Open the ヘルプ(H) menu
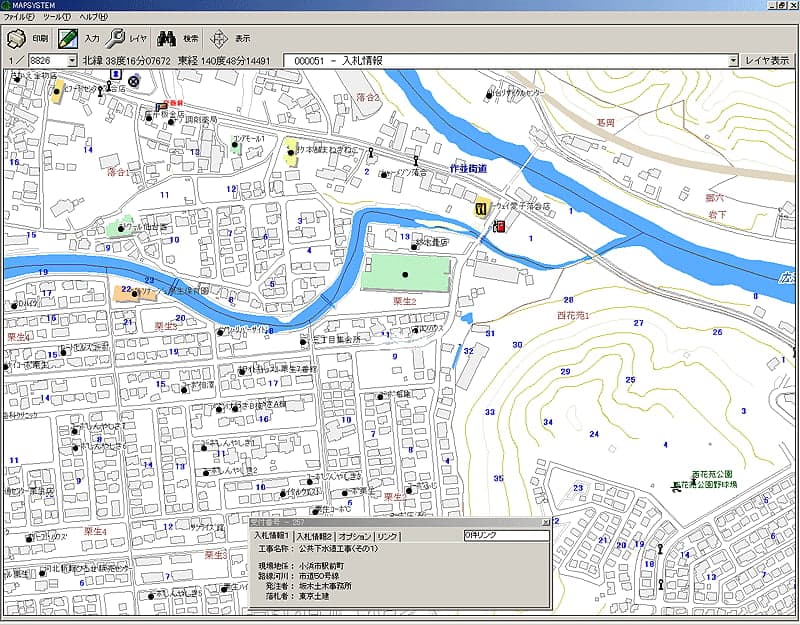 [x=93, y=17]
